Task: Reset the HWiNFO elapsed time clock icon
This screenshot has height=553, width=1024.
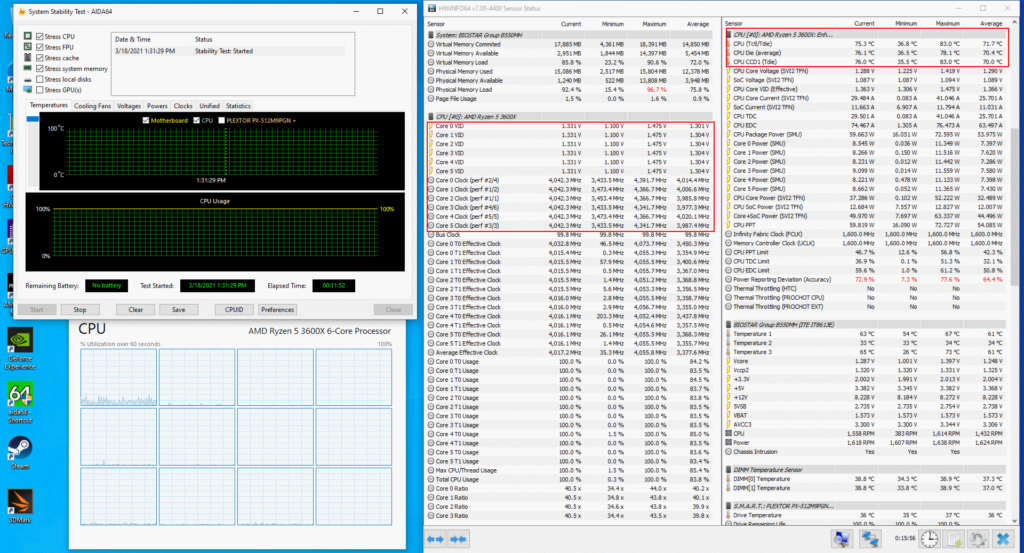Action: [x=930, y=540]
